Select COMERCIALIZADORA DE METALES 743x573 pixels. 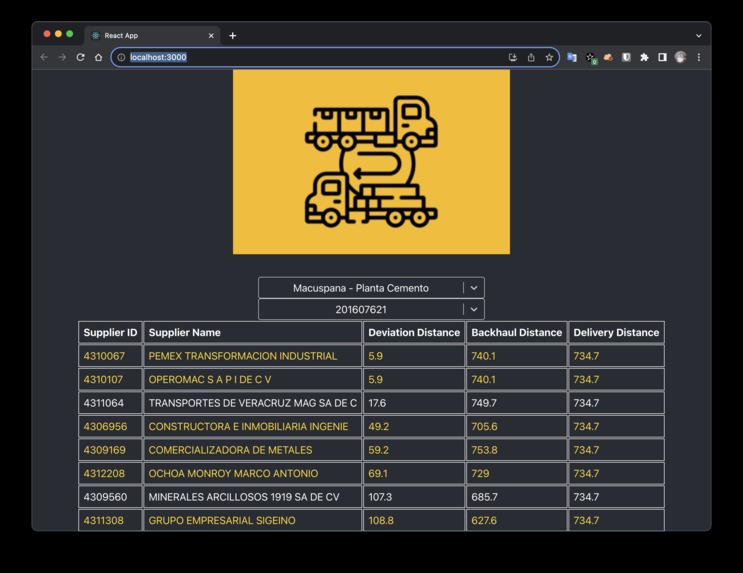[230, 450]
